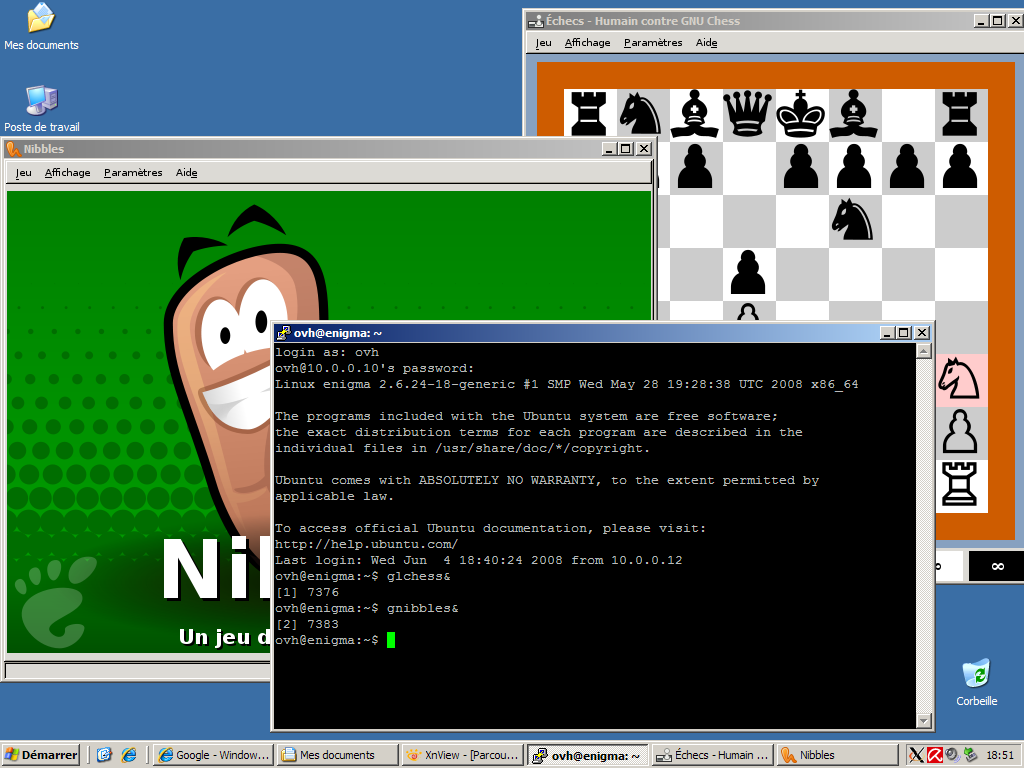This screenshot has height=768, width=1024.
Task: Open the Poste de travail desktop icon
Action: point(41,102)
